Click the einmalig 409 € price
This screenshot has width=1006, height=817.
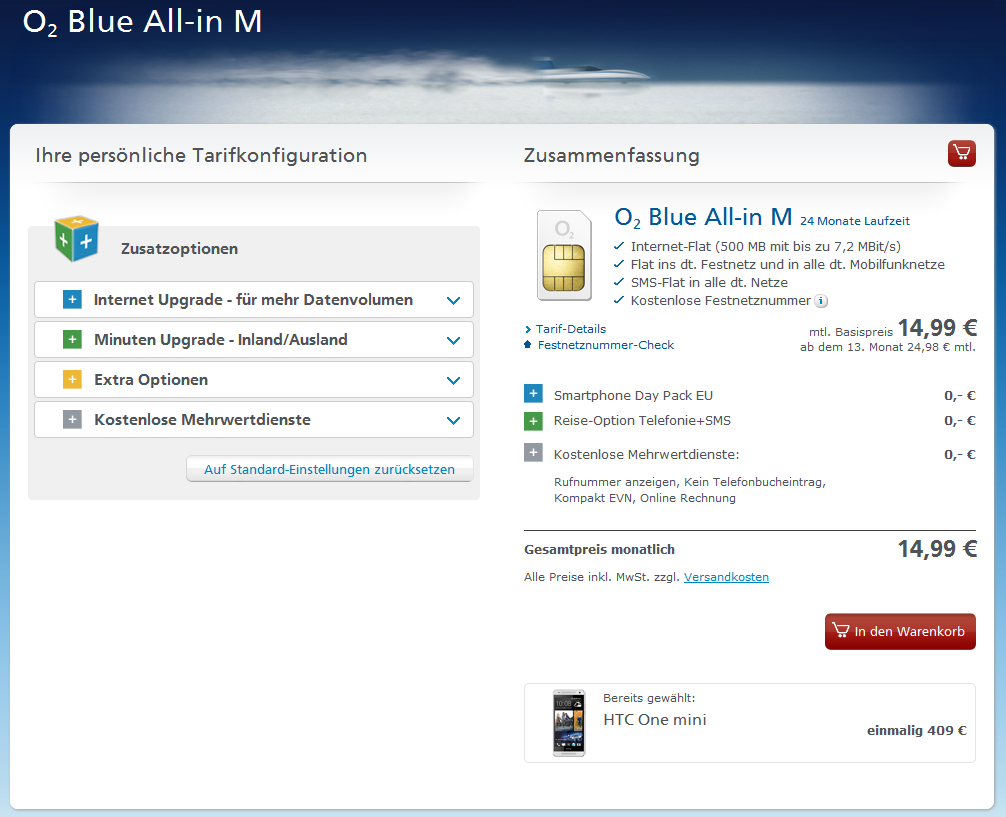point(916,730)
